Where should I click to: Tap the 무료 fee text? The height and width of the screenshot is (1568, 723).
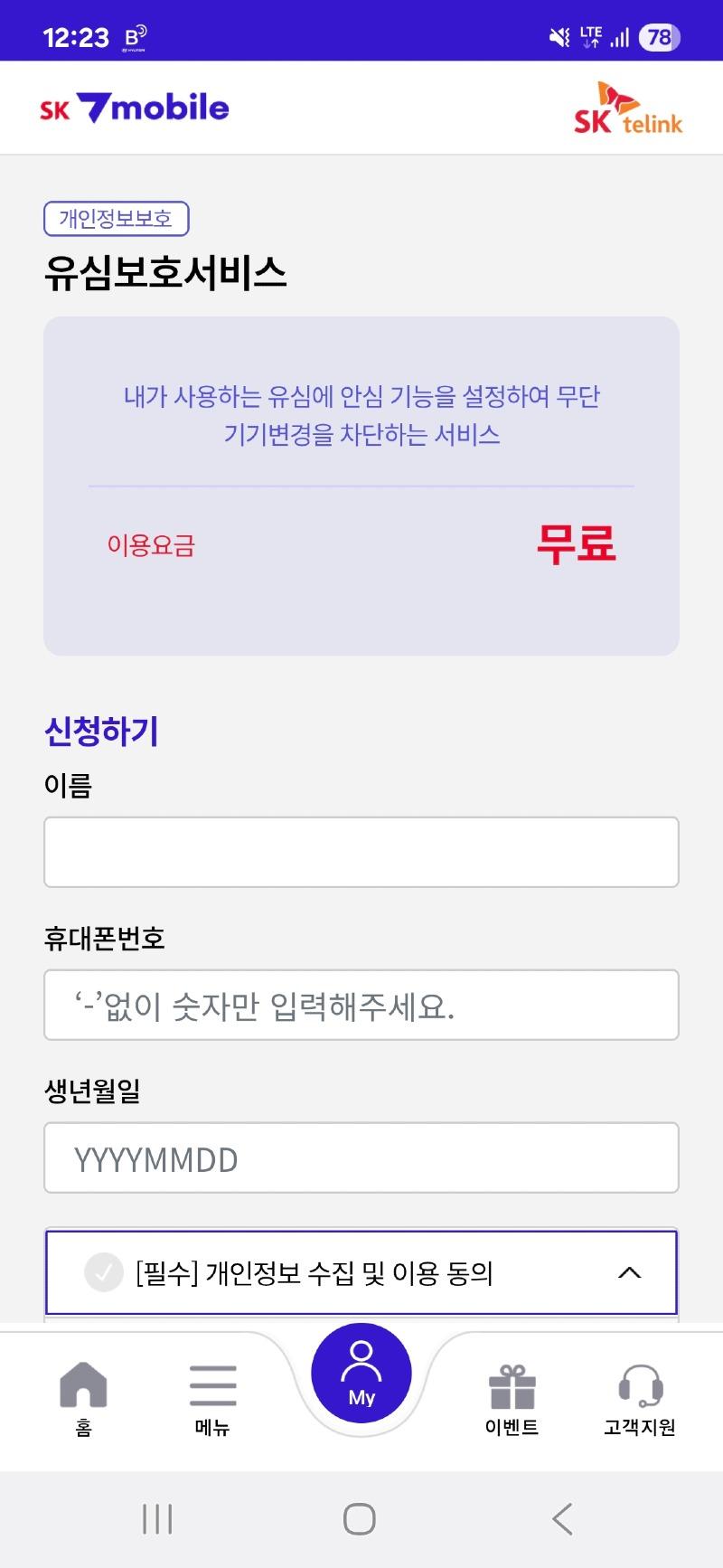point(577,544)
